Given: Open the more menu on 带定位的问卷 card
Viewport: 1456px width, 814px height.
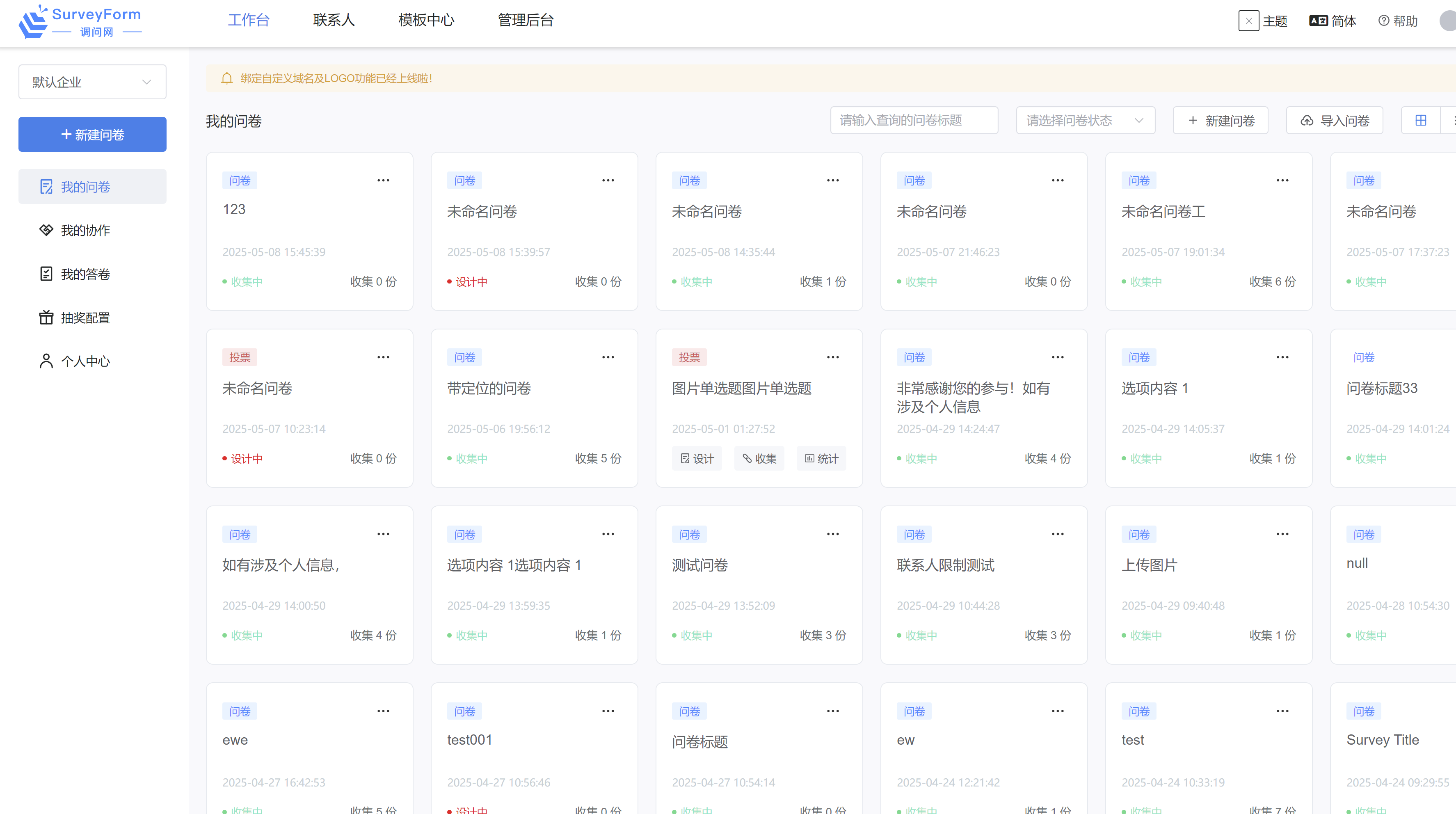Looking at the screenshot, I should [608, 357].
